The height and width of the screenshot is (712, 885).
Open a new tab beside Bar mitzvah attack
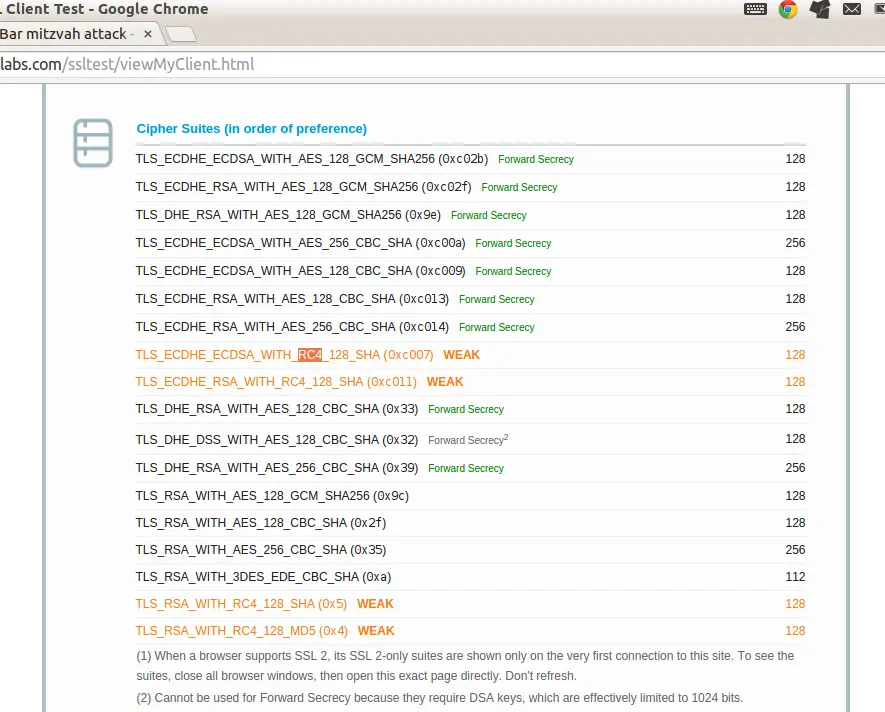click(181, 34)
